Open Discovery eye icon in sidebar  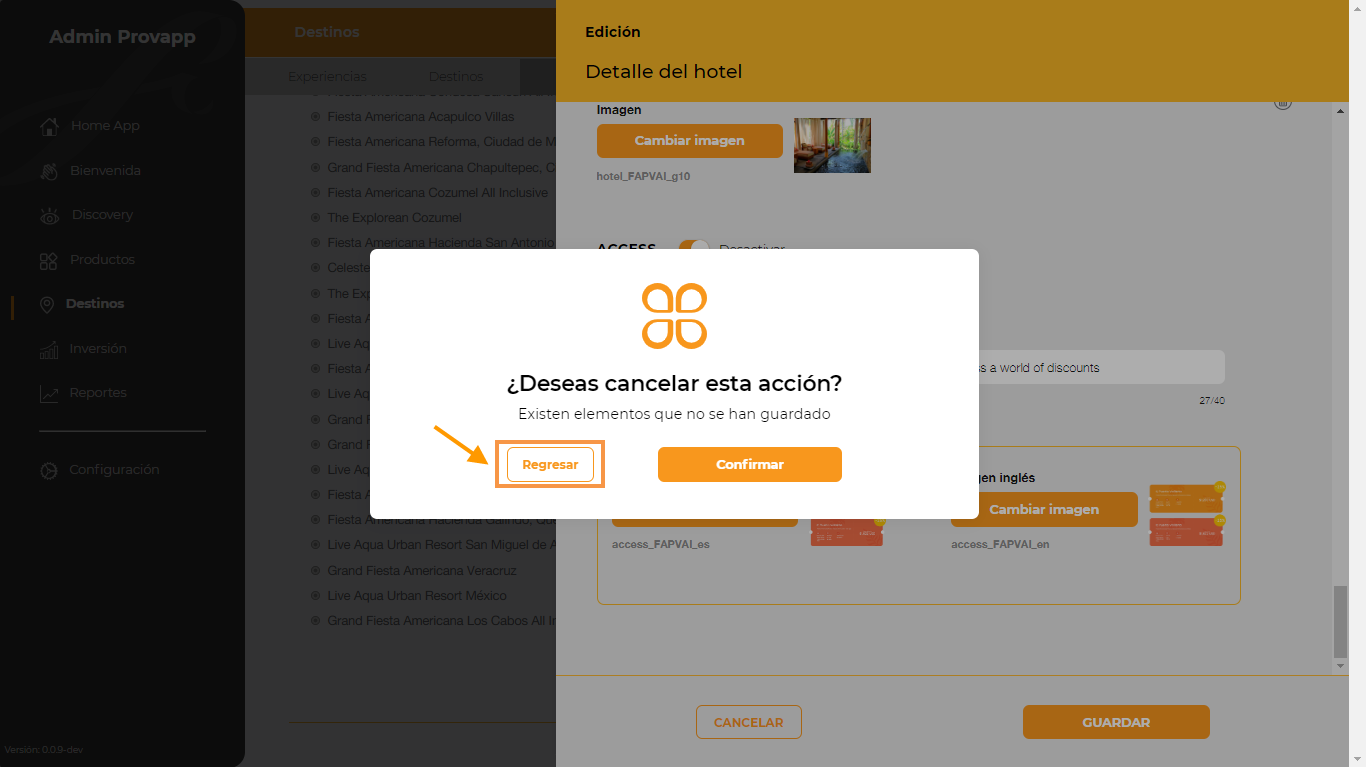[49, 215]
